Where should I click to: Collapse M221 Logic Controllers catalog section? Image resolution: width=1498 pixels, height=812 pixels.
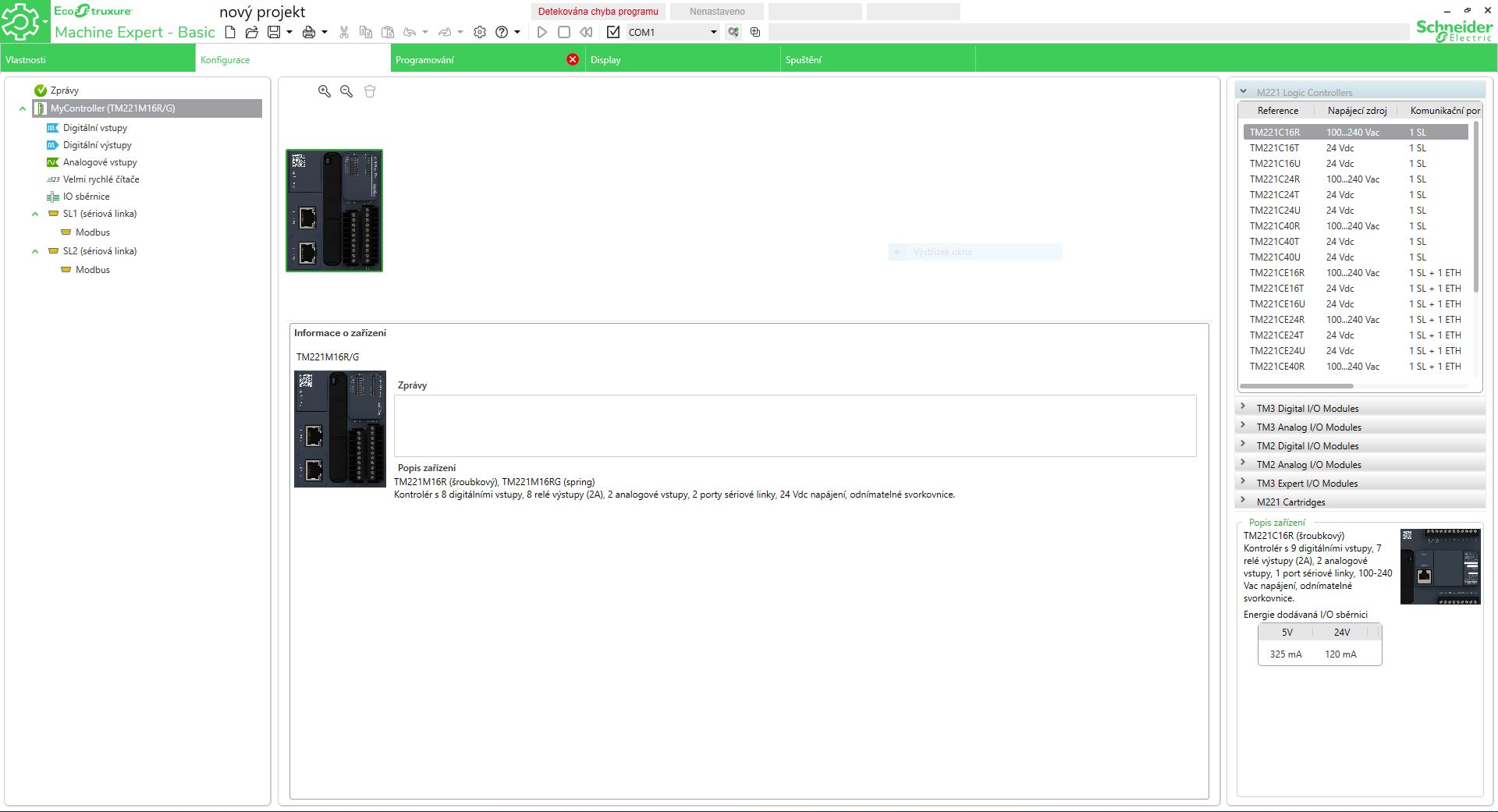1244,92
